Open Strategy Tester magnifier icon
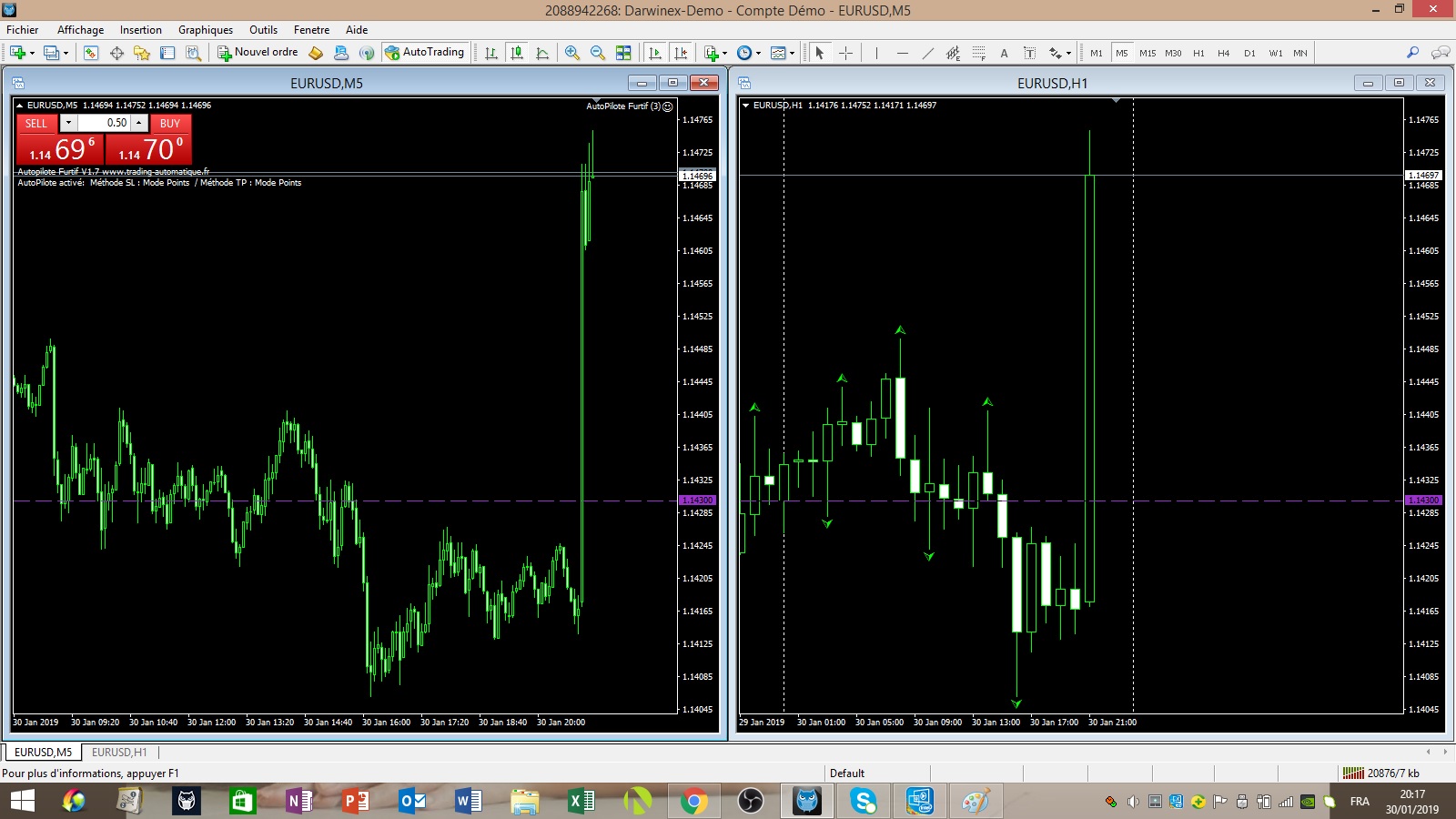Viewport: 1456px width, 819px height. [x=193, y=53]
